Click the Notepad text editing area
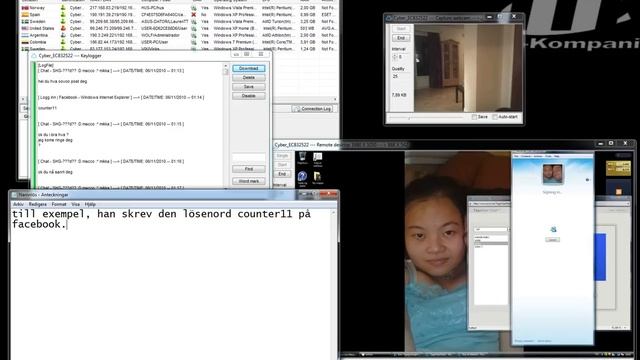640x360 pixels. click(171, 284)
